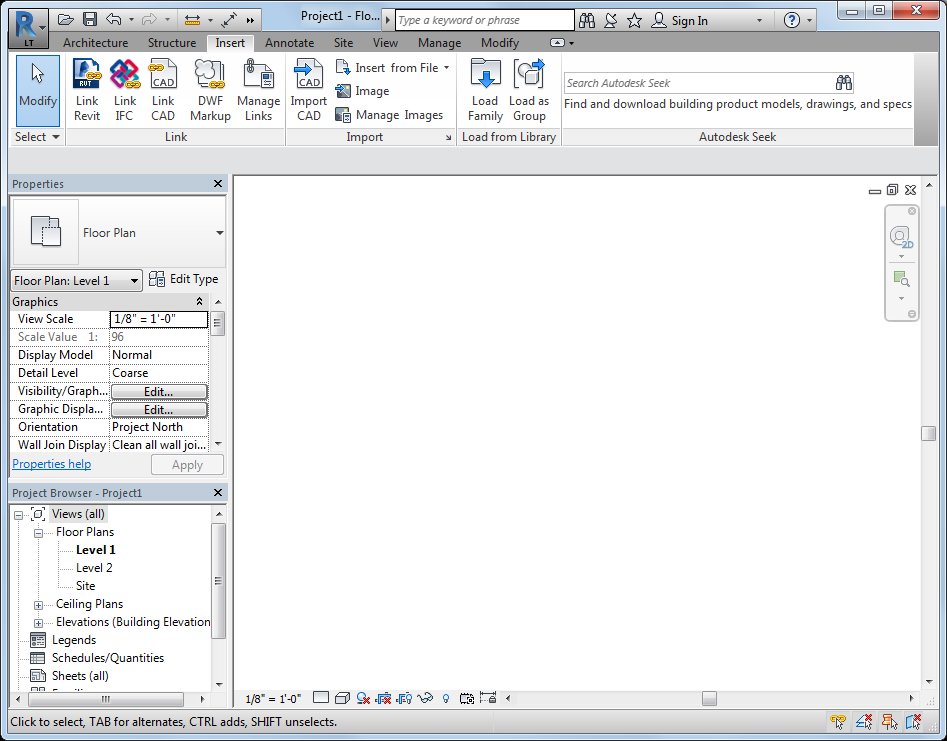
Task: Undo the last action
Action: (114, 20)
